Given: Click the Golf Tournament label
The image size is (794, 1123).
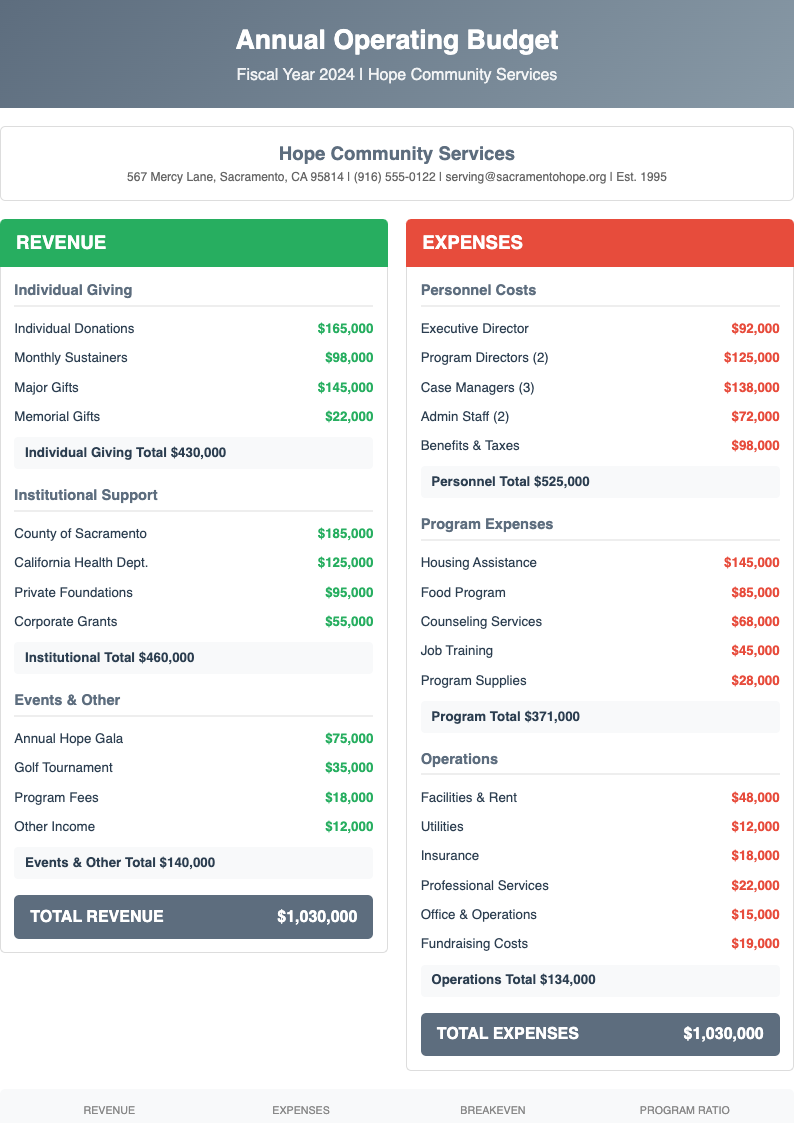Looking at the screenshot, I should click(x=64, y=768).
